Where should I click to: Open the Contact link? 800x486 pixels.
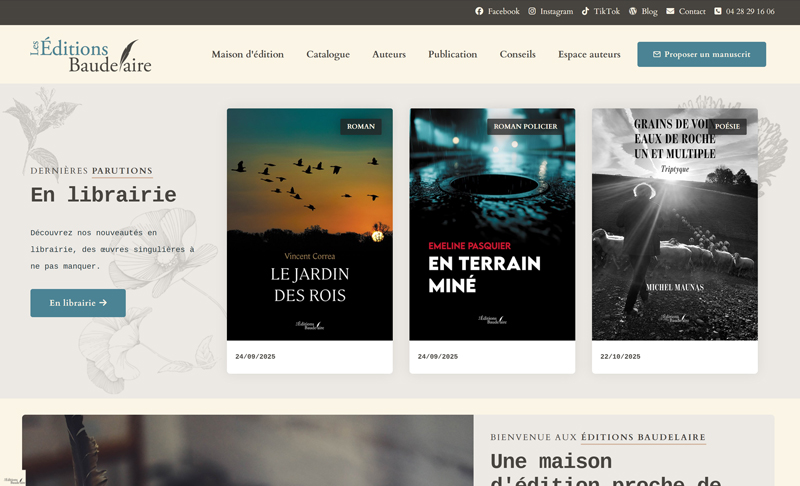(686, 11)
